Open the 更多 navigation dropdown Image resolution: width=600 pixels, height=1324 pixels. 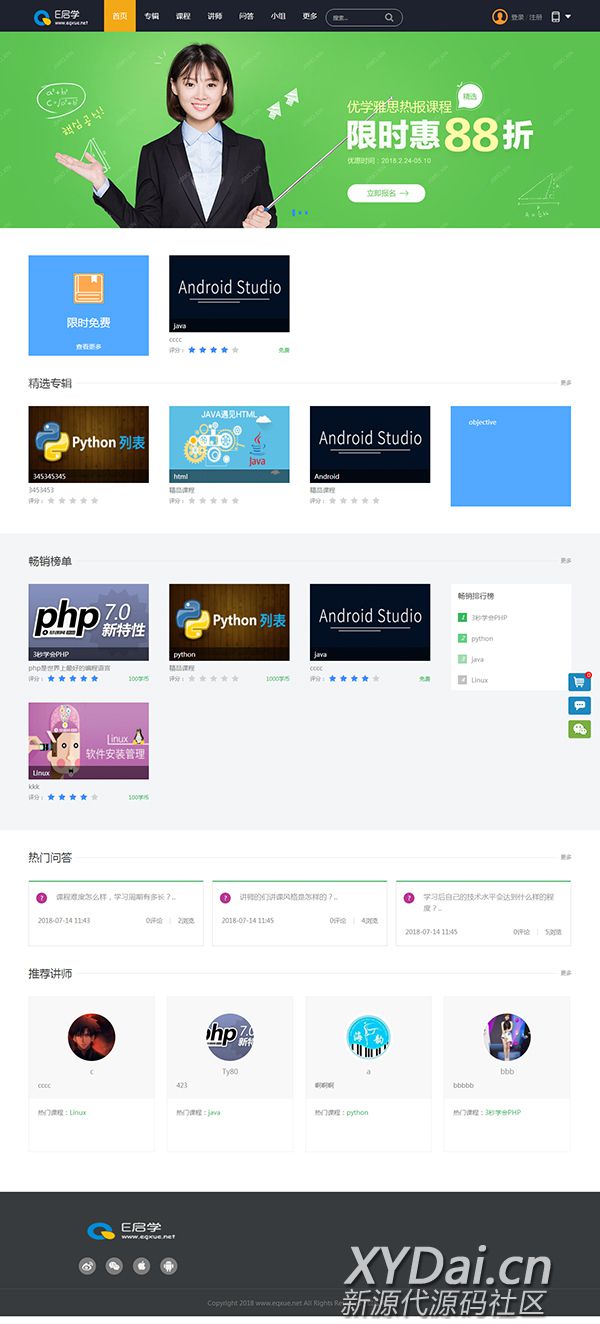tap(310, 16)
